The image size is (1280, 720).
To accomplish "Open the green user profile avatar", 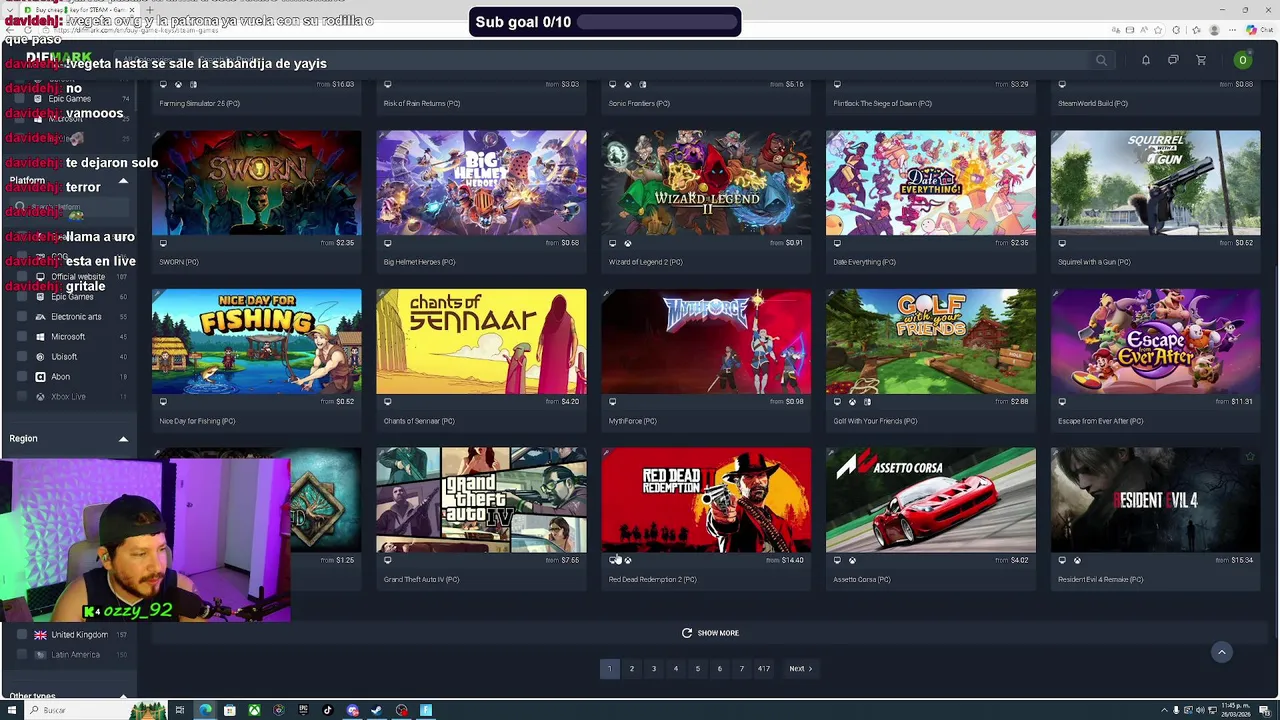I will 1243,61.
